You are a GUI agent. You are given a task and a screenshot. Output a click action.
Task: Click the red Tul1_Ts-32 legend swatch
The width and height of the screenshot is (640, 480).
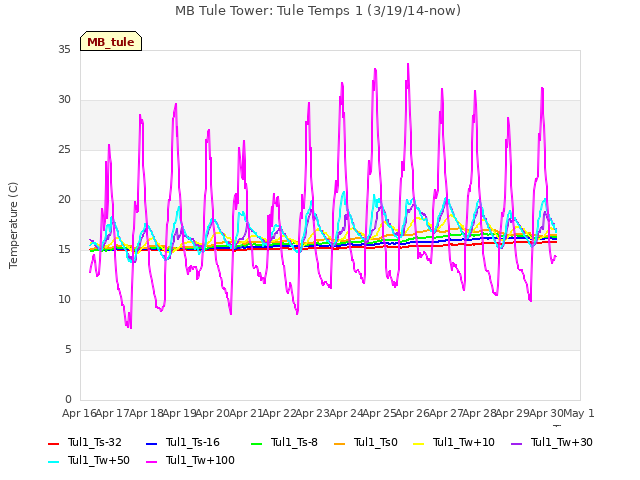(x=53, y=444)
